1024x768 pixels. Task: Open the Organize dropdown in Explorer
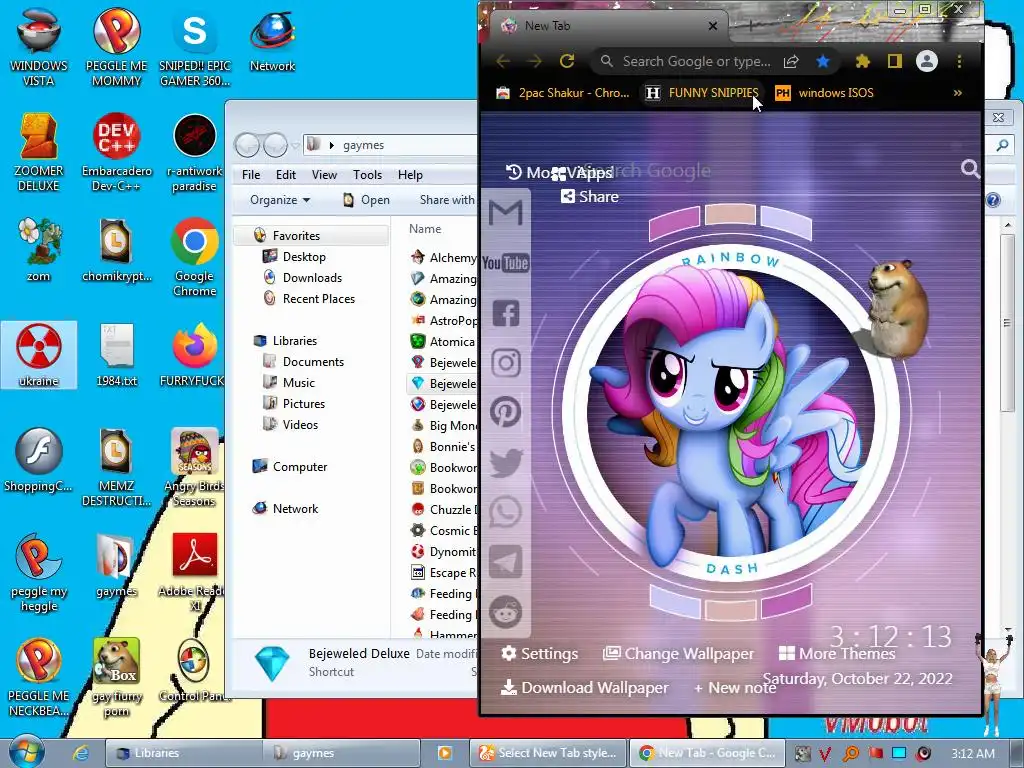click(280, 200)
